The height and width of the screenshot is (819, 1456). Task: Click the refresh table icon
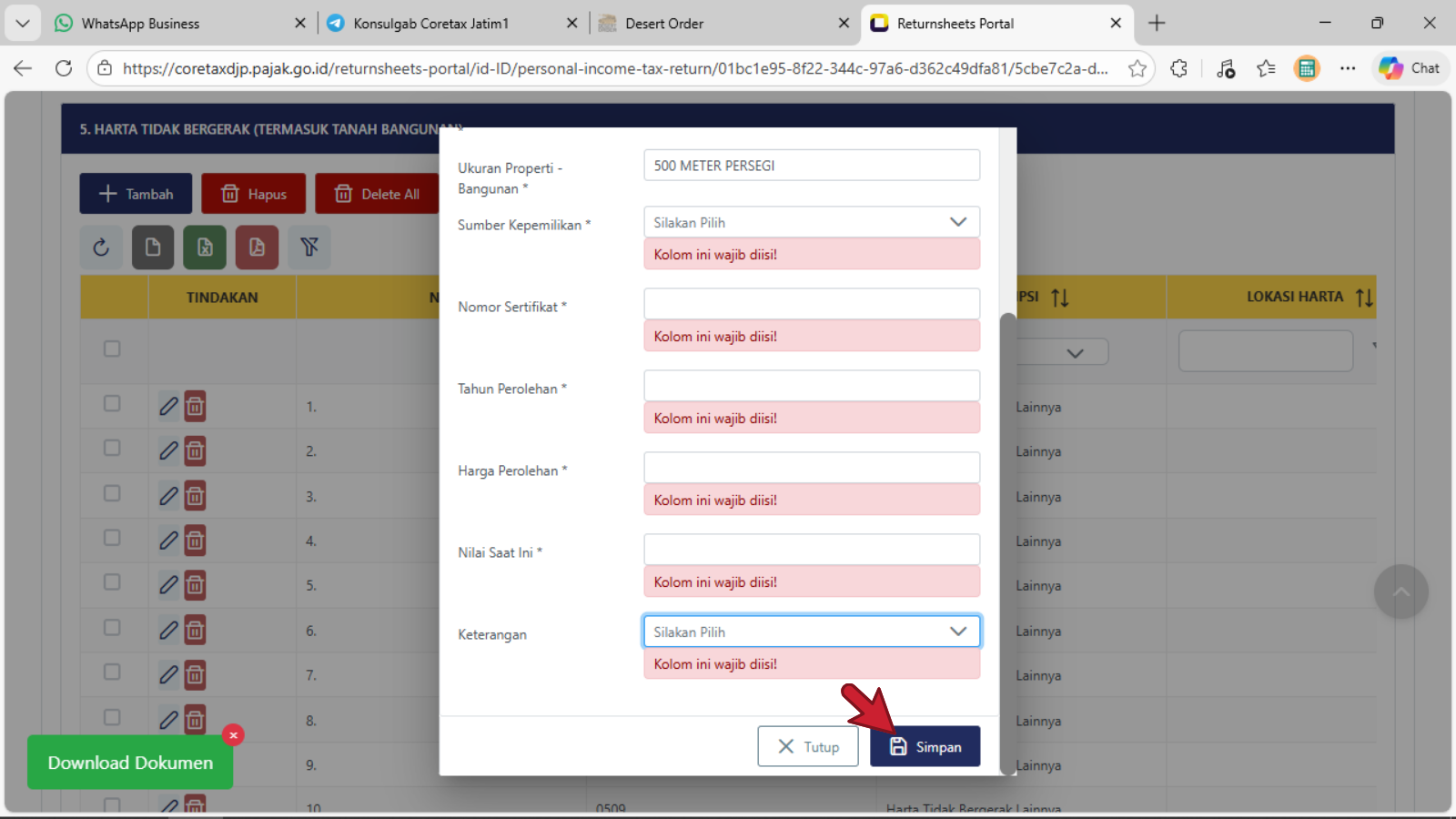[101, 248]
